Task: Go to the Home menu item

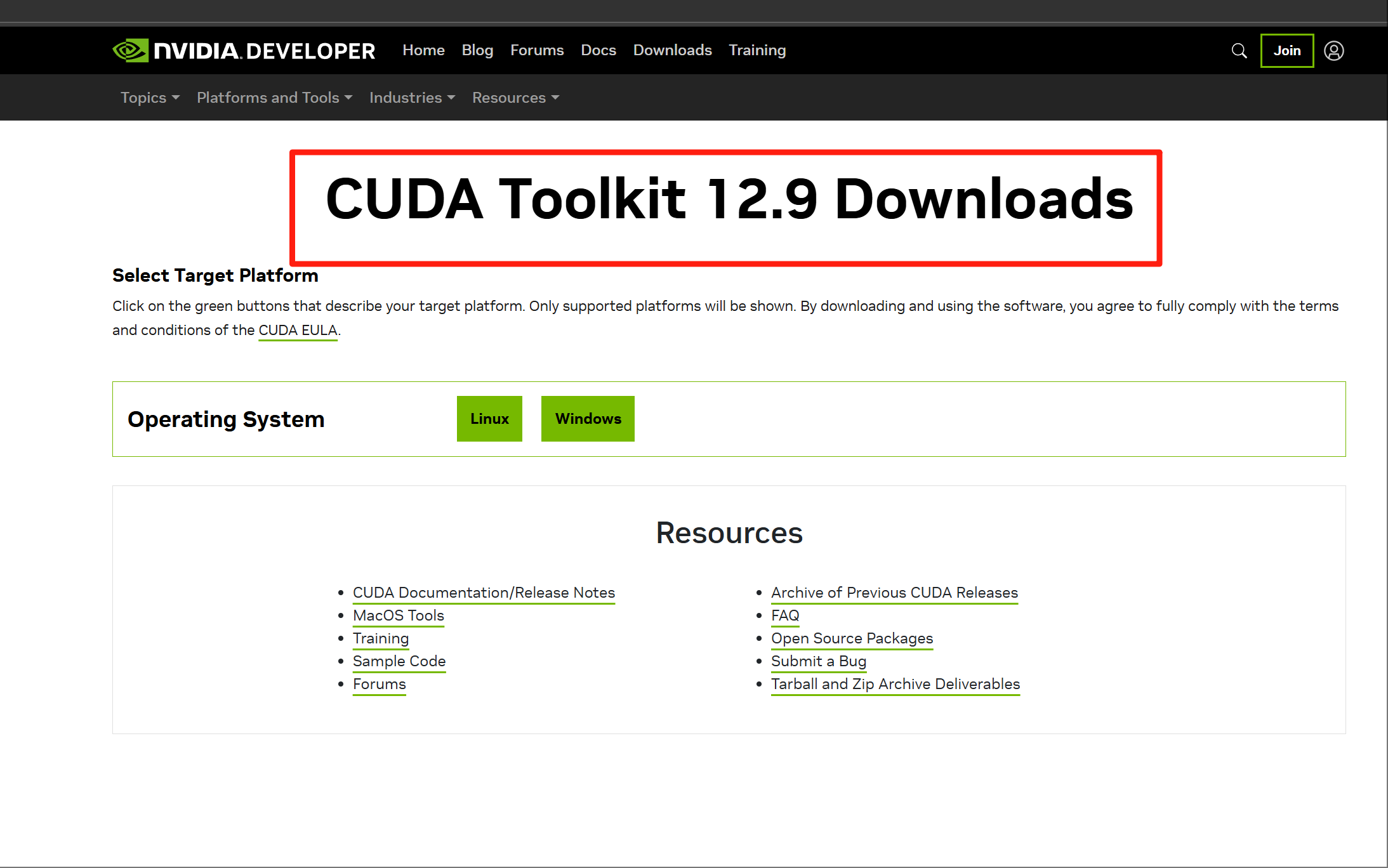Action: pyautogui.click(x=423, y=50)
